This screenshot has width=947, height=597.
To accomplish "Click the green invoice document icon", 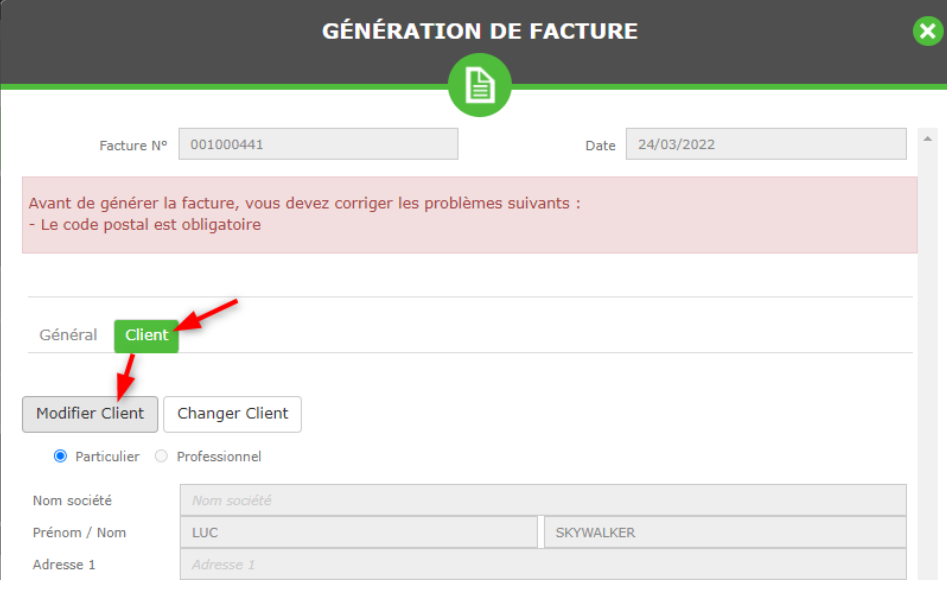I will tap(480, 85).
